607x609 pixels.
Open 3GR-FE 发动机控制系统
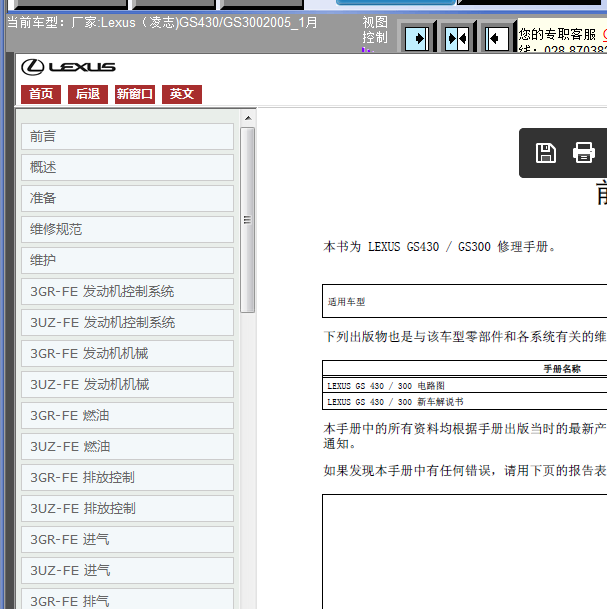click(x=127, y=291)
